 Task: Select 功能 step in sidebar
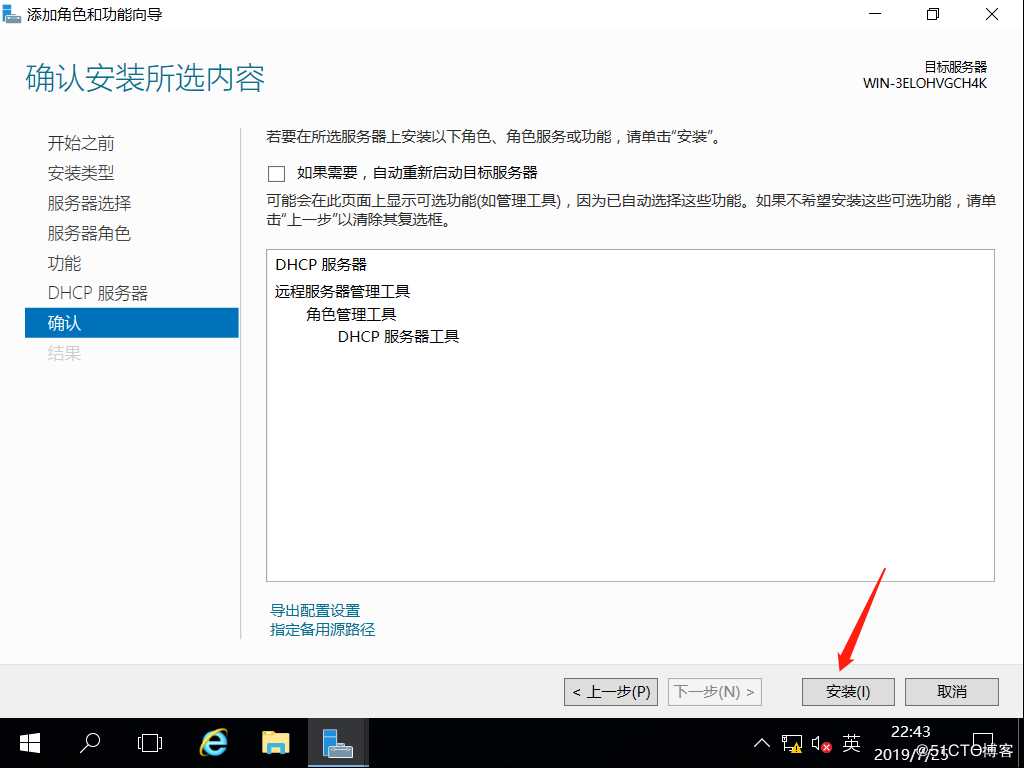pyautogui.click(x=64, y=263)
